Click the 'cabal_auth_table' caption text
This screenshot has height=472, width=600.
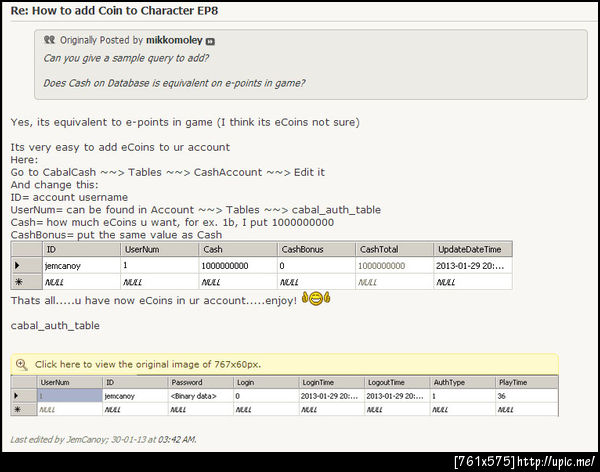click(x=55, y=326)
